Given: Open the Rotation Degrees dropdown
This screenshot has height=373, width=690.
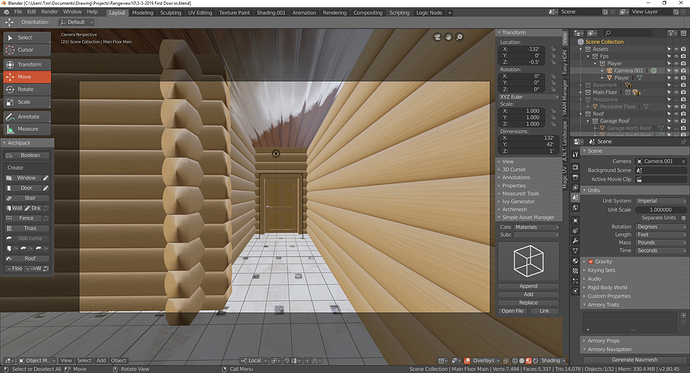Looking at the screenshot, I should coord(661,227).
